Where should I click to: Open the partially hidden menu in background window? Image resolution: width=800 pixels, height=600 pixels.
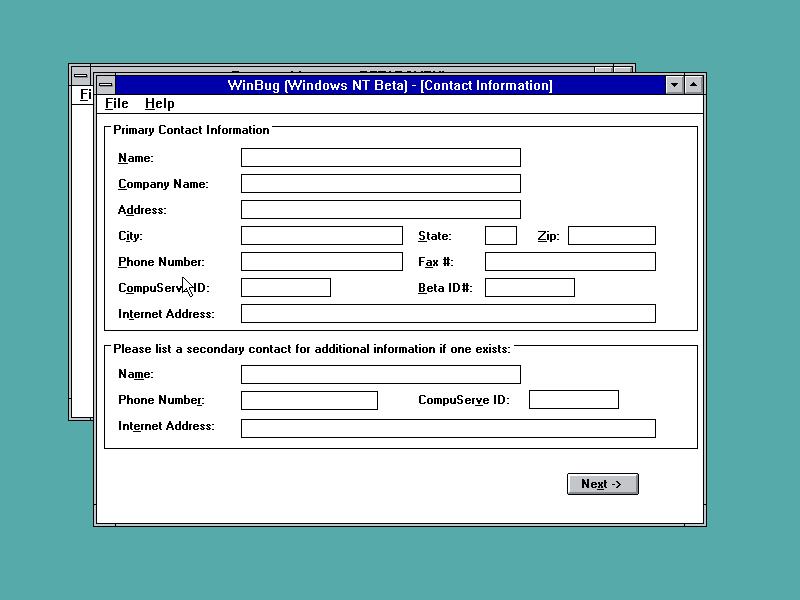[x=85, y=94]
